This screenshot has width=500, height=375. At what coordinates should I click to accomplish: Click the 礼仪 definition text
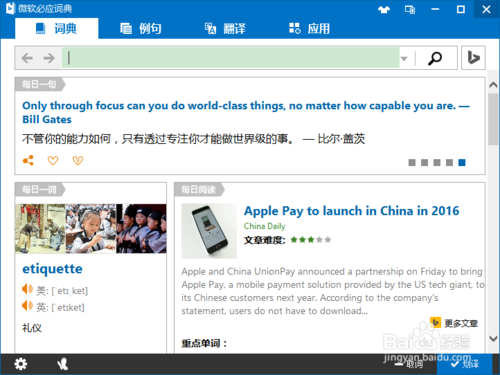pos(32,328)
